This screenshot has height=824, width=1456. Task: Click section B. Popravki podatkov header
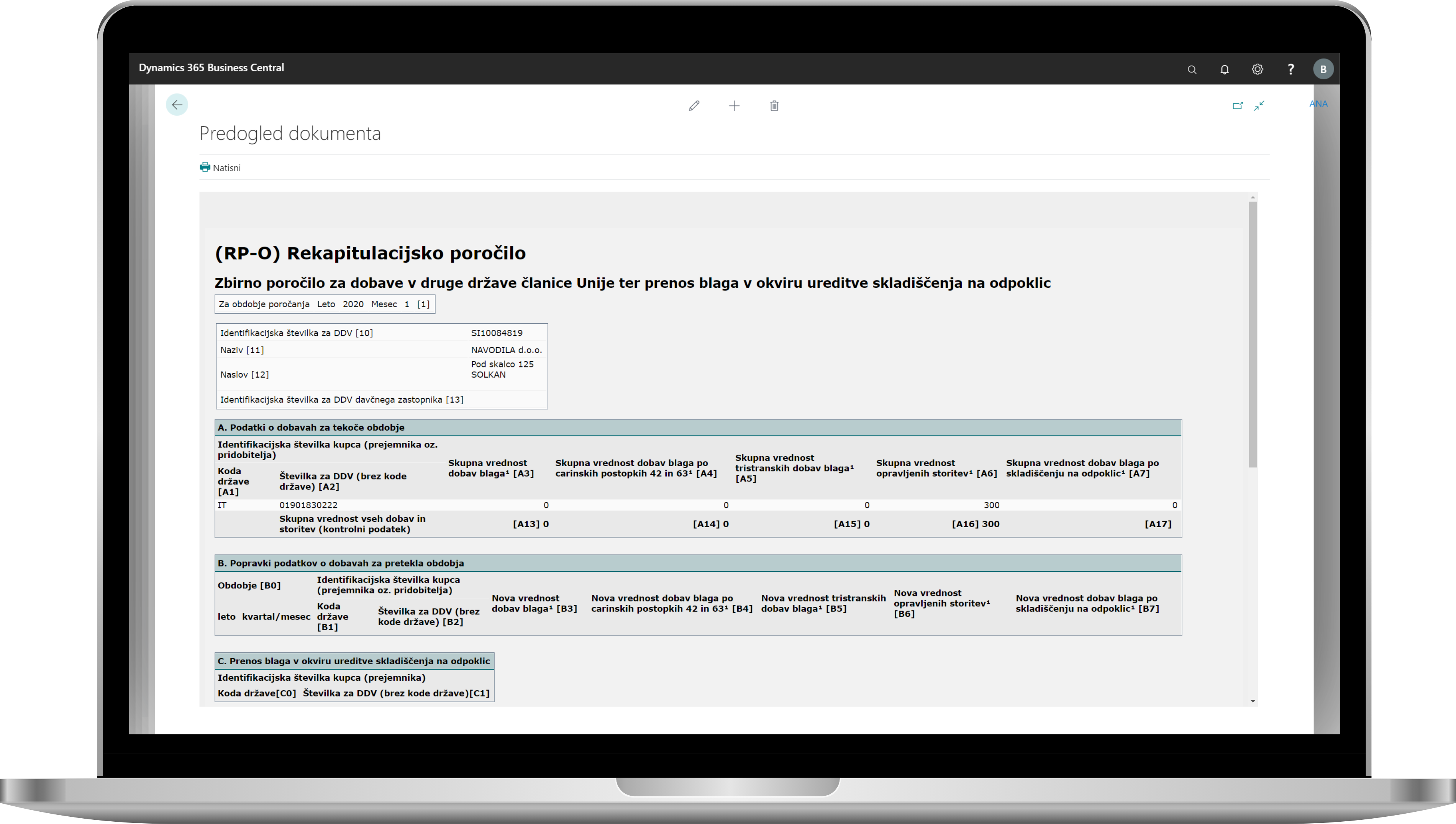698,563
